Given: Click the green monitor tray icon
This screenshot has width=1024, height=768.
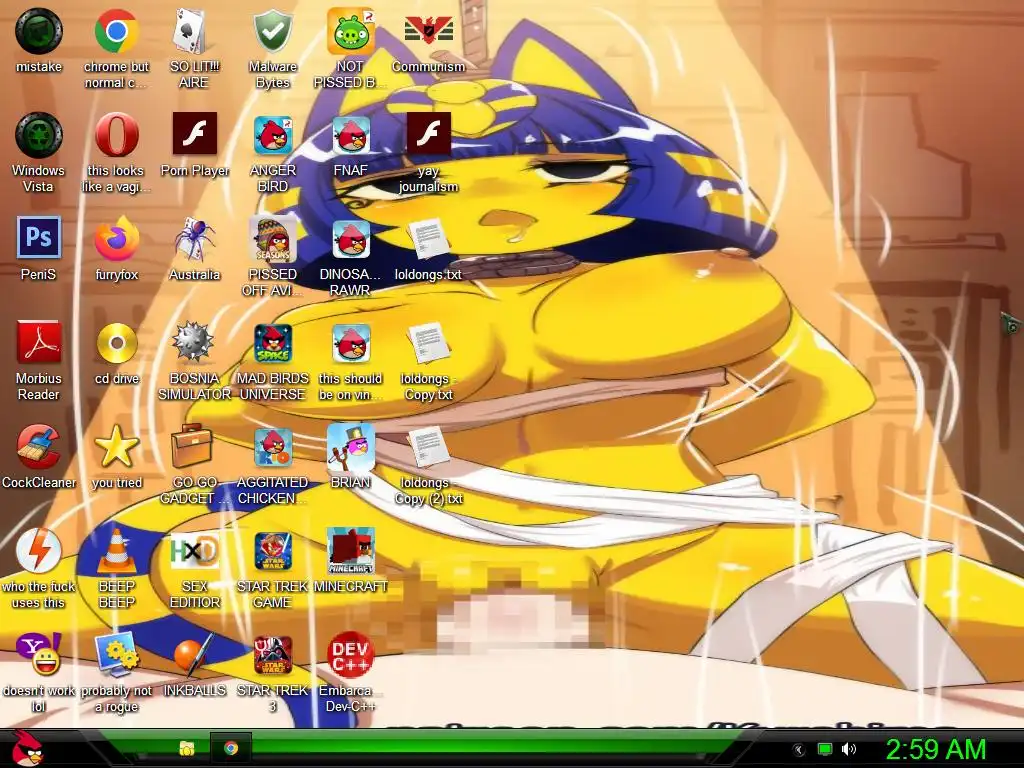Looking at the screenshot, I should coord(825,749).
